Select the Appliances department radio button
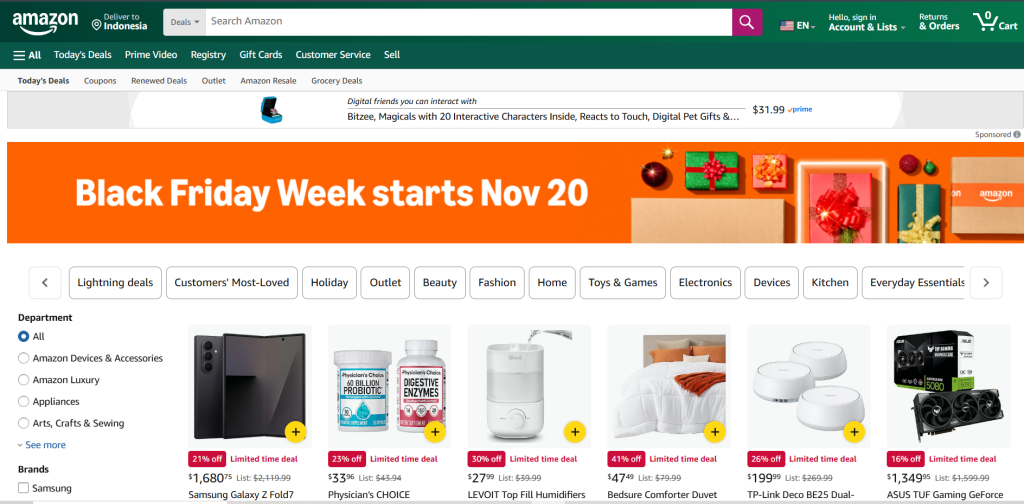Image resolution: width=1024 pixels, height=504 pixels. pos(24,402)
